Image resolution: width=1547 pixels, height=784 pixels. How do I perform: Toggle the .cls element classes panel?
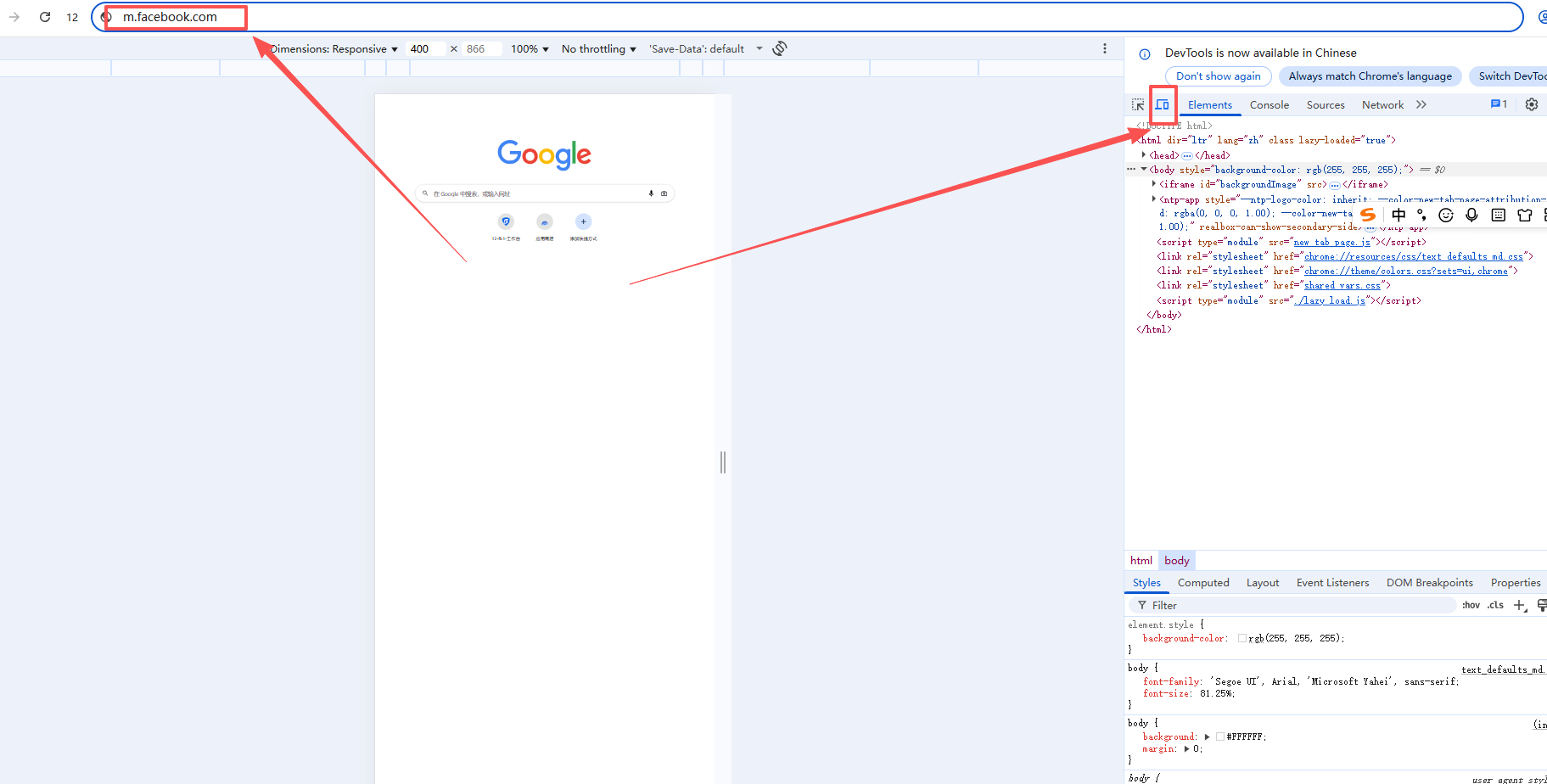[x=1495, y=605]
